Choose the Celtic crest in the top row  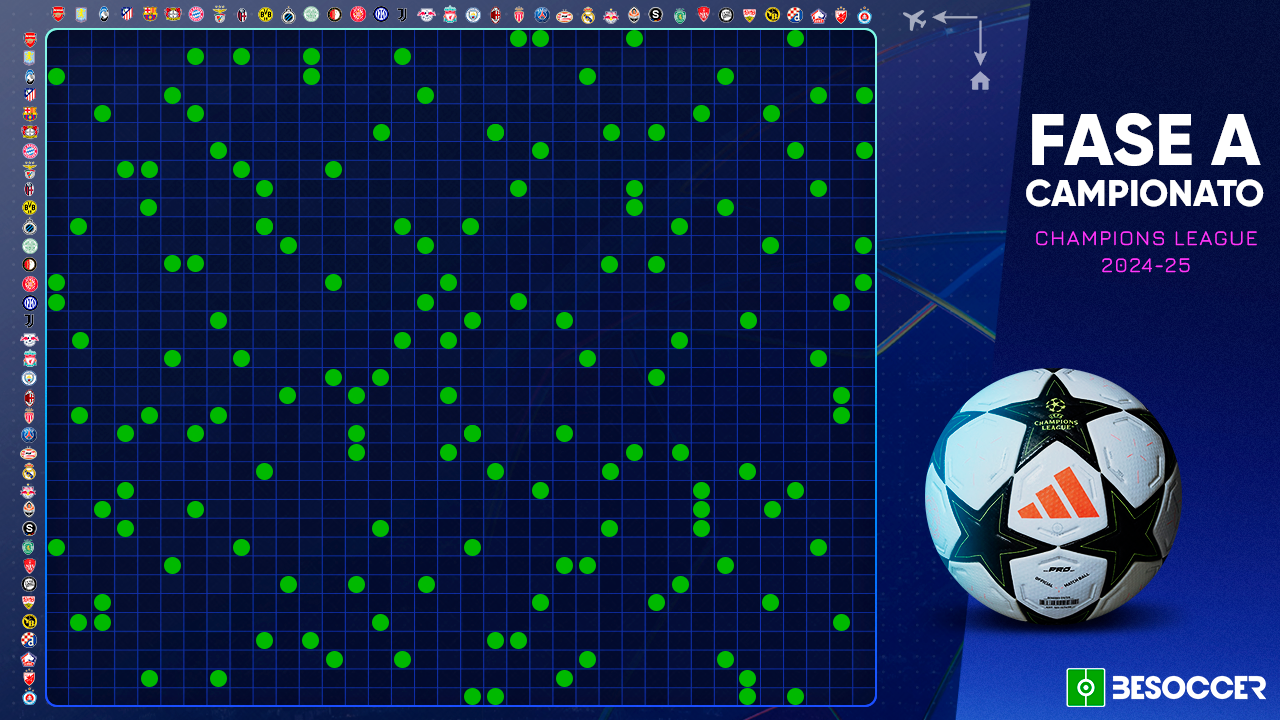pos(311,14)
